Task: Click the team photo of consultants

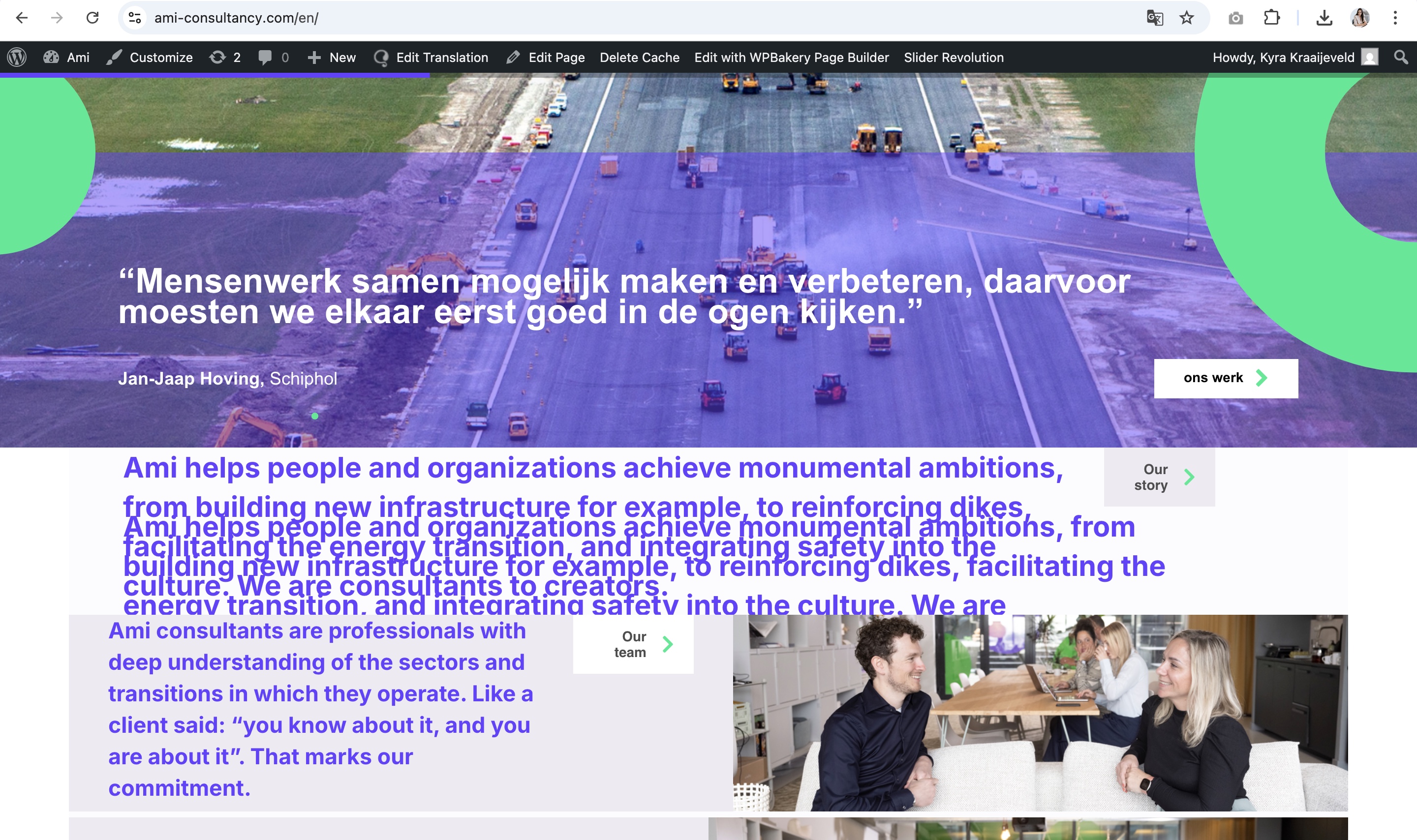Action: tap(1040, 713)
